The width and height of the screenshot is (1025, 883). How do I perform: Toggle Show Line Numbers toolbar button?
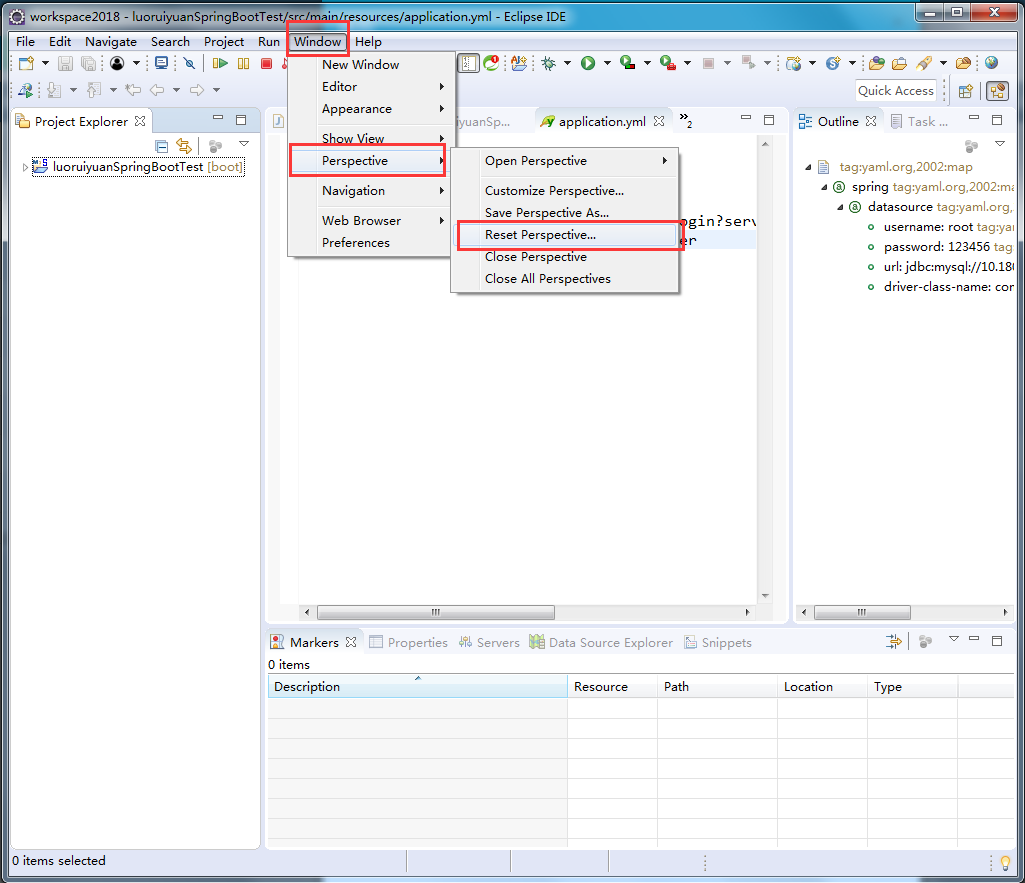(468, 63)
